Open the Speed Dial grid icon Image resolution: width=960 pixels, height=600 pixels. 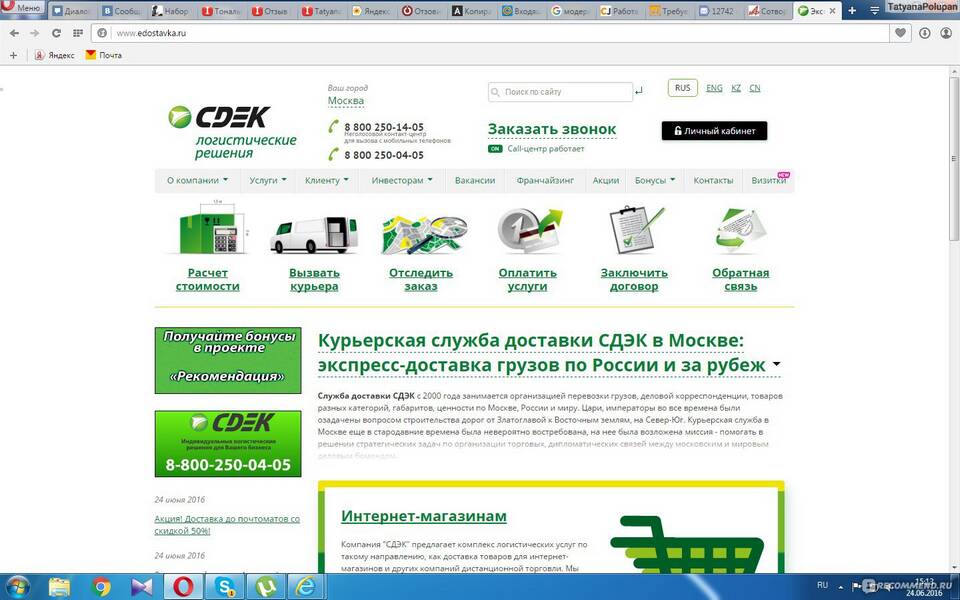pos(77,33)
